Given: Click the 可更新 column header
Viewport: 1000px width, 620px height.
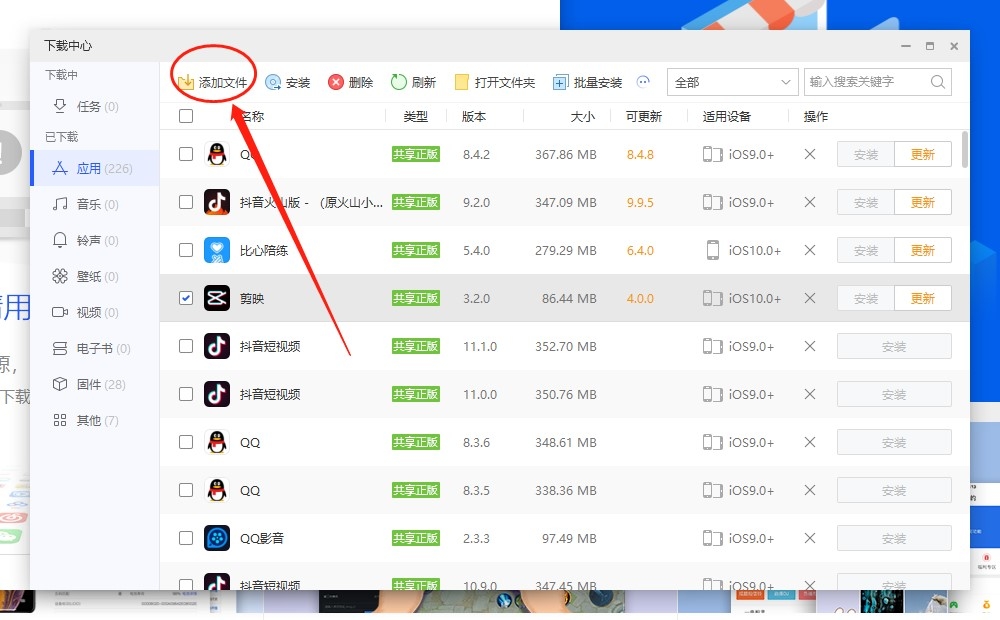Looking at the screenshot, I should (x=643, y=117).
